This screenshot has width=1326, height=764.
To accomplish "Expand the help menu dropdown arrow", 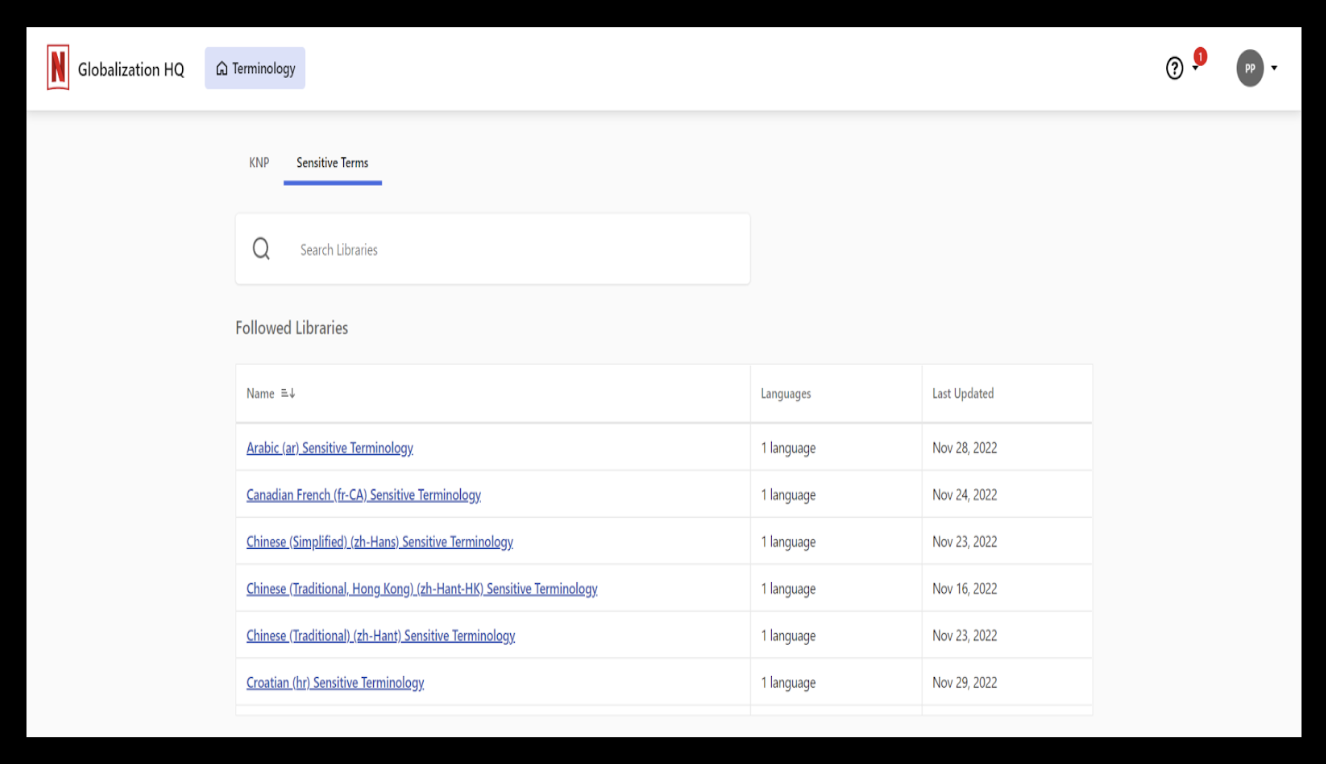I will pos(1195,69).
